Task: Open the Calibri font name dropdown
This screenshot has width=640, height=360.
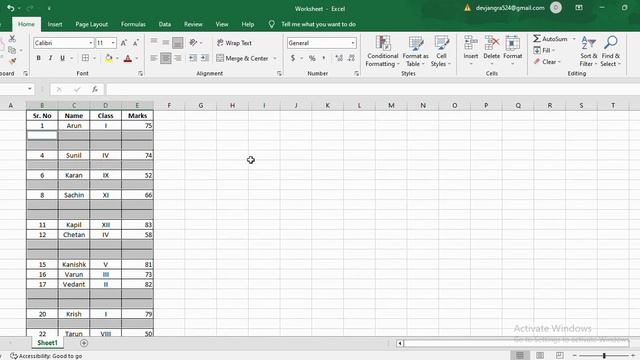Action: 91,43
